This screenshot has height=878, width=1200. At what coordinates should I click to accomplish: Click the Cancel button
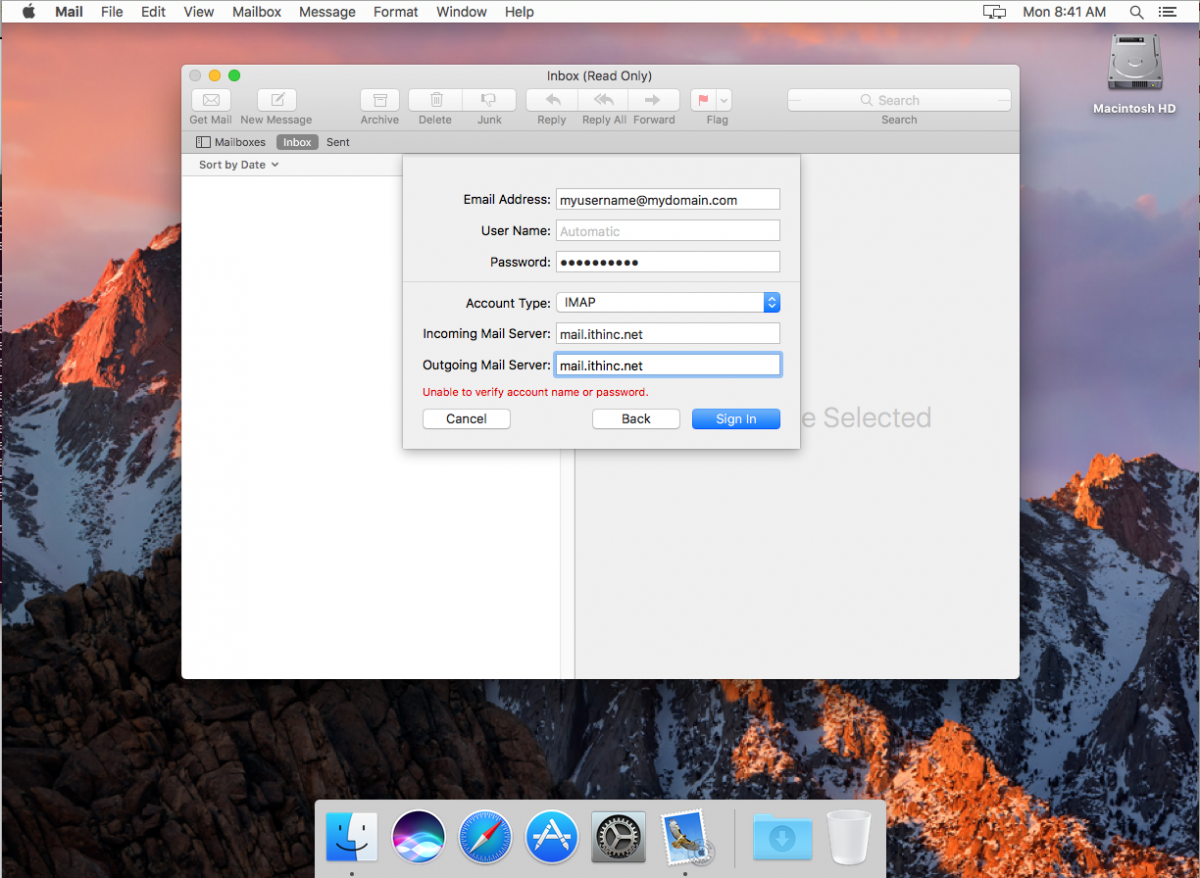(x=466, y=419)
